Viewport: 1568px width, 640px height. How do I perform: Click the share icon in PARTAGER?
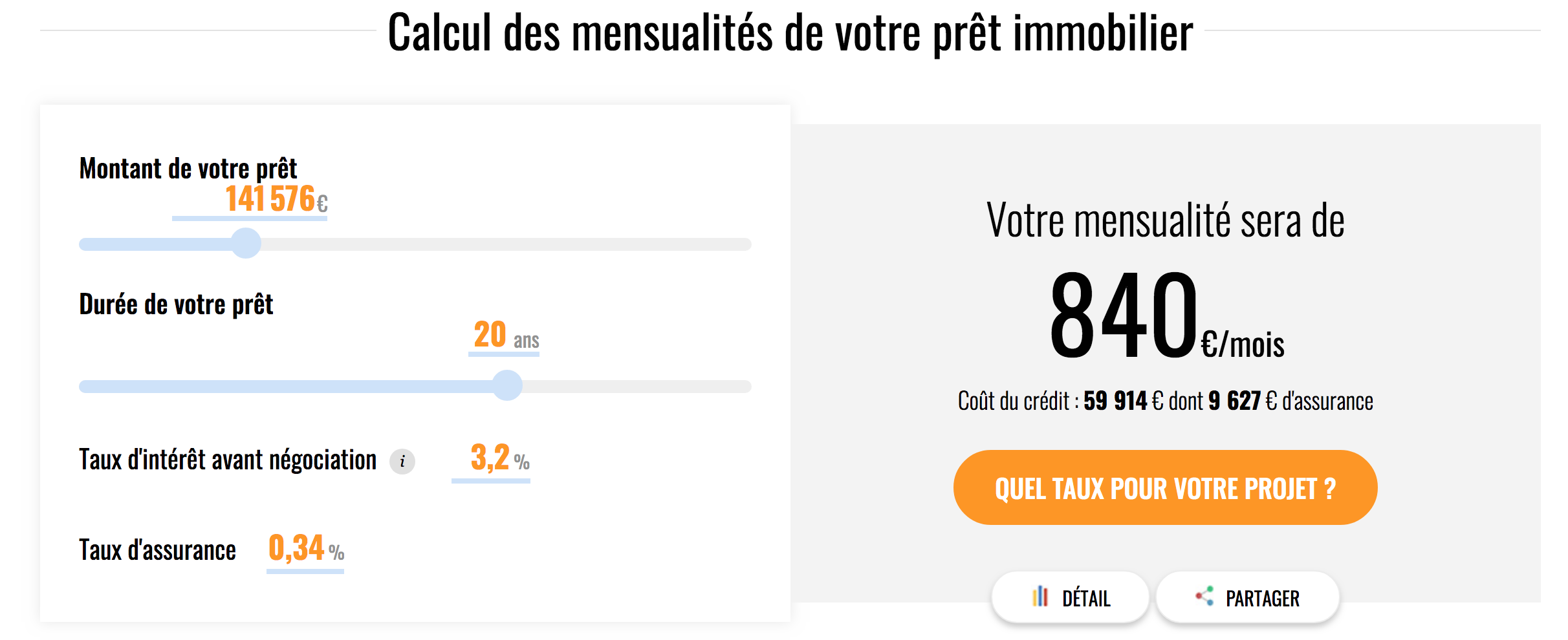[1204, 597]
